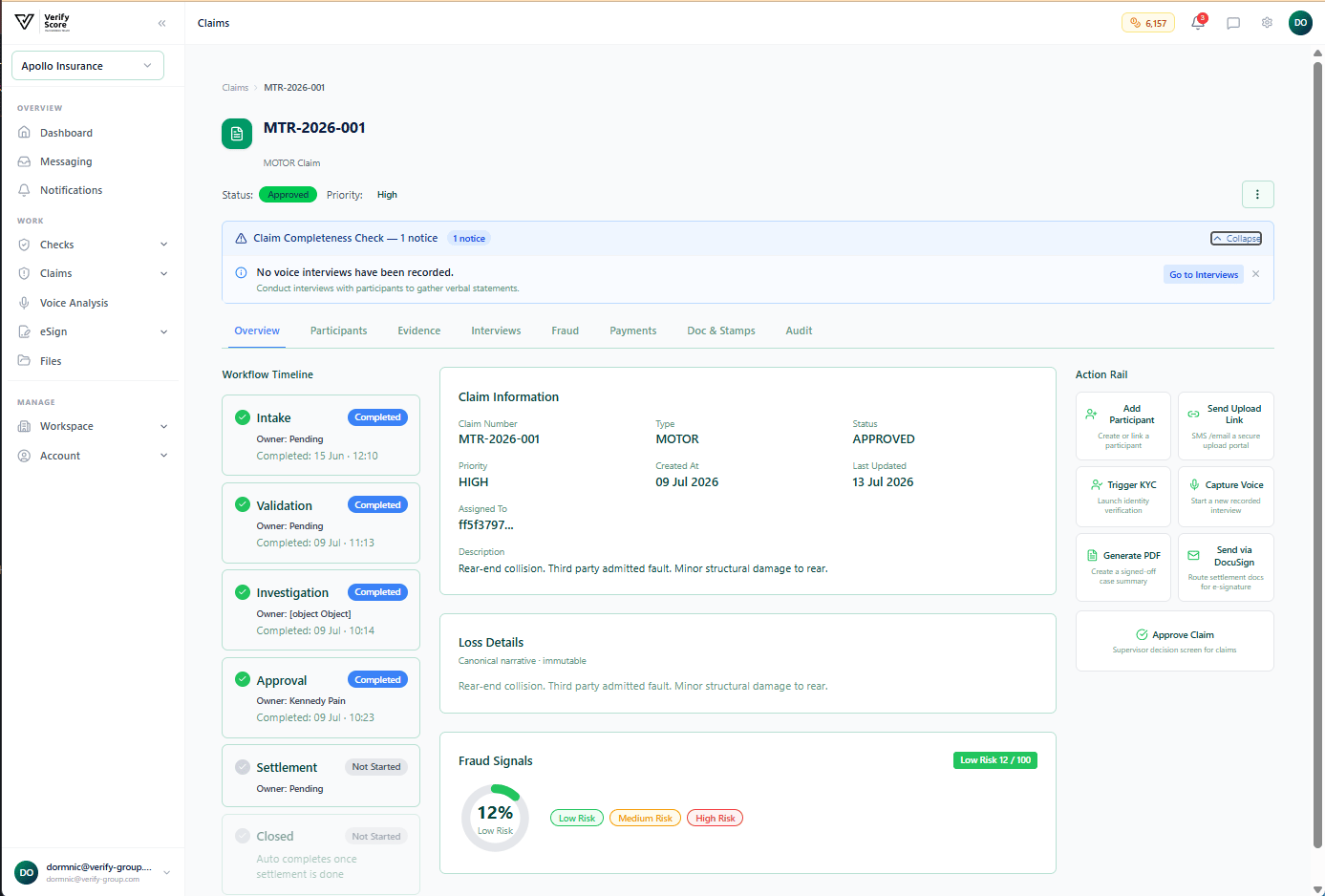Open the Apollo Insurance workspace dropdown
Image resolution: width=1325 pixels, height=896 pixels.
click(x=88, y=66)
